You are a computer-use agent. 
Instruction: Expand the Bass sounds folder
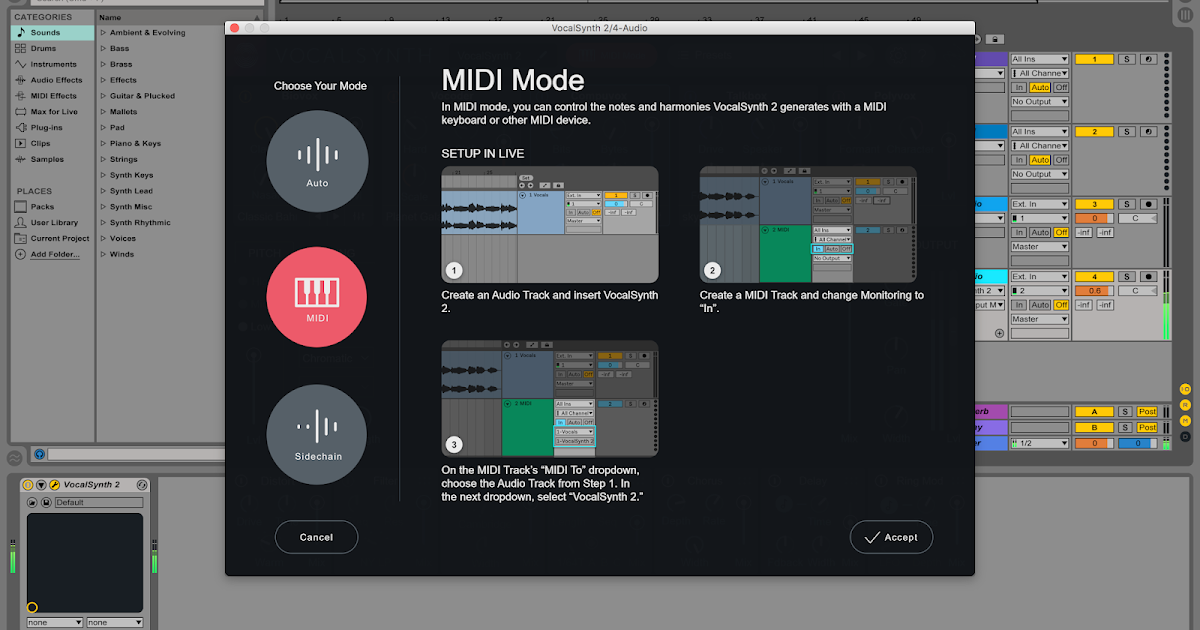[103, 48]
